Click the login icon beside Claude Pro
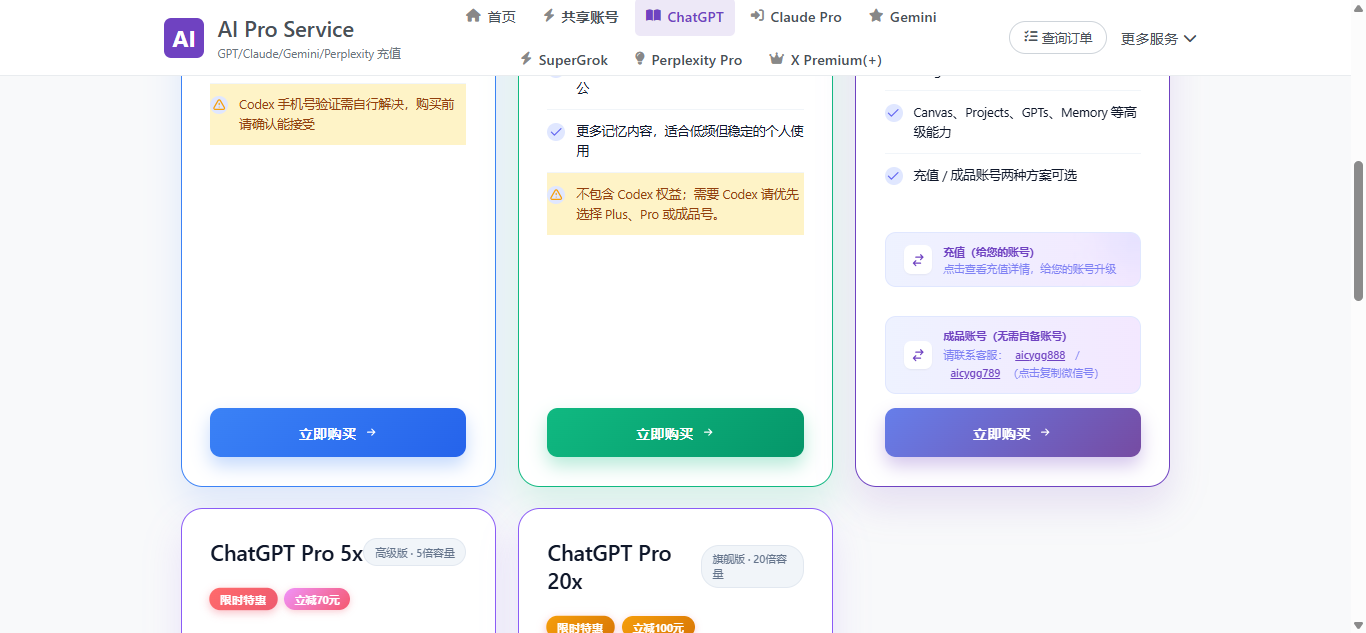The width and height of the screenshot is (1366, 633). click(x=757, y=16)
